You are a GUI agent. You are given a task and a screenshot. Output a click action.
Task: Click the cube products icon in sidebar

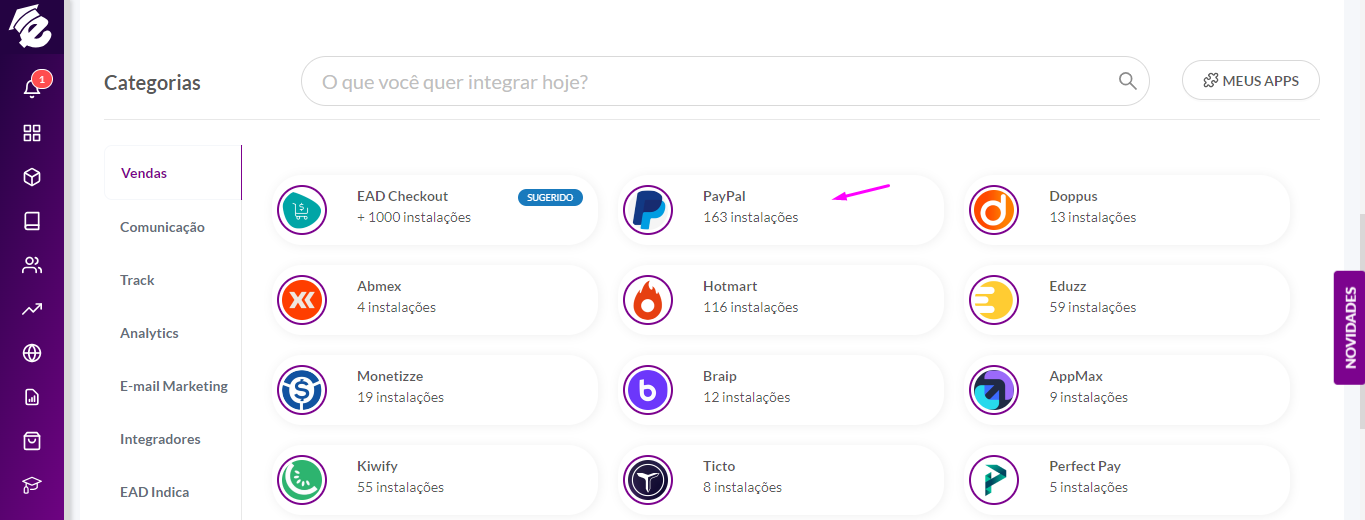[x=32, y=177]
